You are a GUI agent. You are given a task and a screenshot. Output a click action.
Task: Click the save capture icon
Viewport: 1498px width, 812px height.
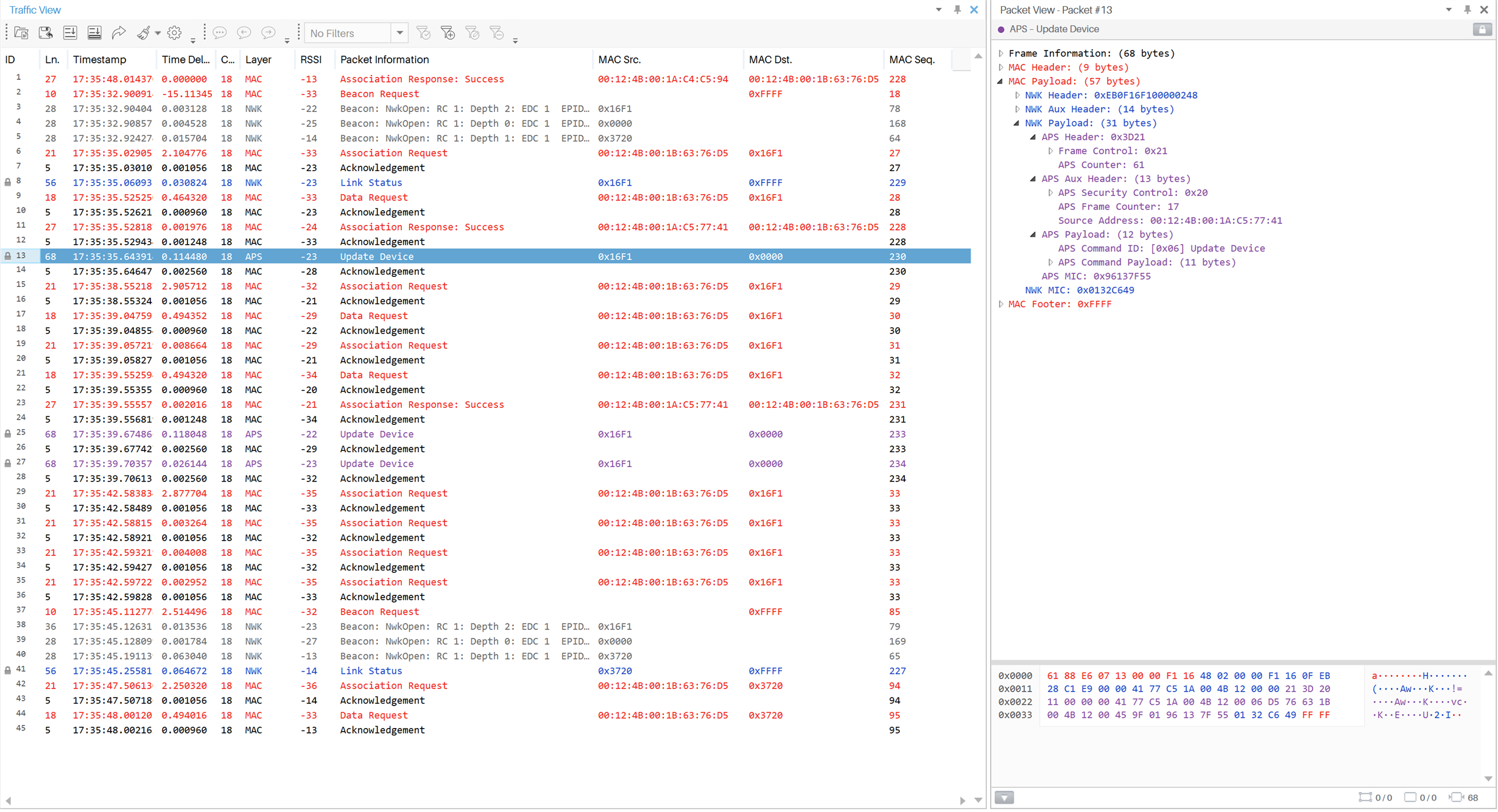tap(46, 33)
